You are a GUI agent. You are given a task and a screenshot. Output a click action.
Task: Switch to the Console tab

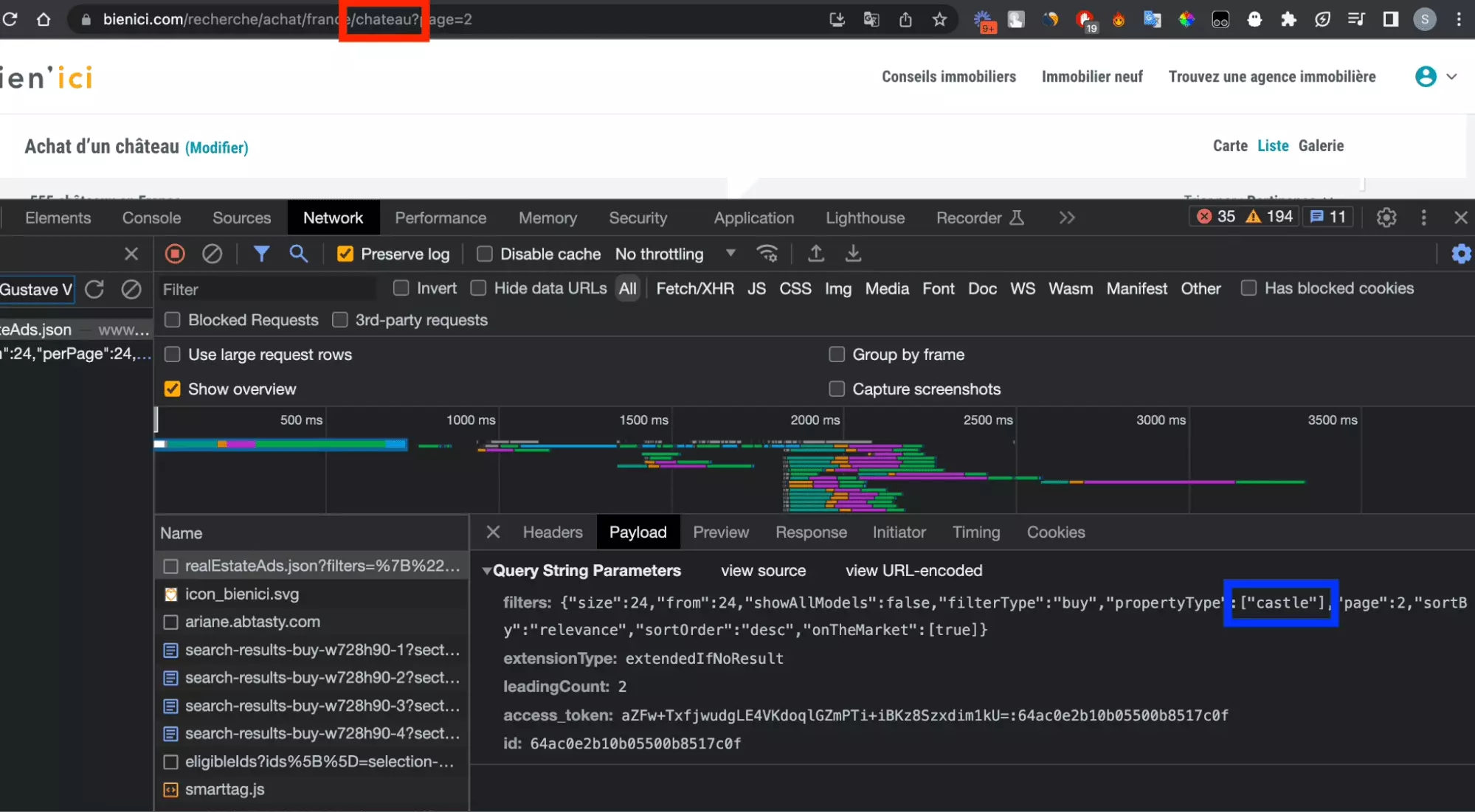[x=151, y=218]
